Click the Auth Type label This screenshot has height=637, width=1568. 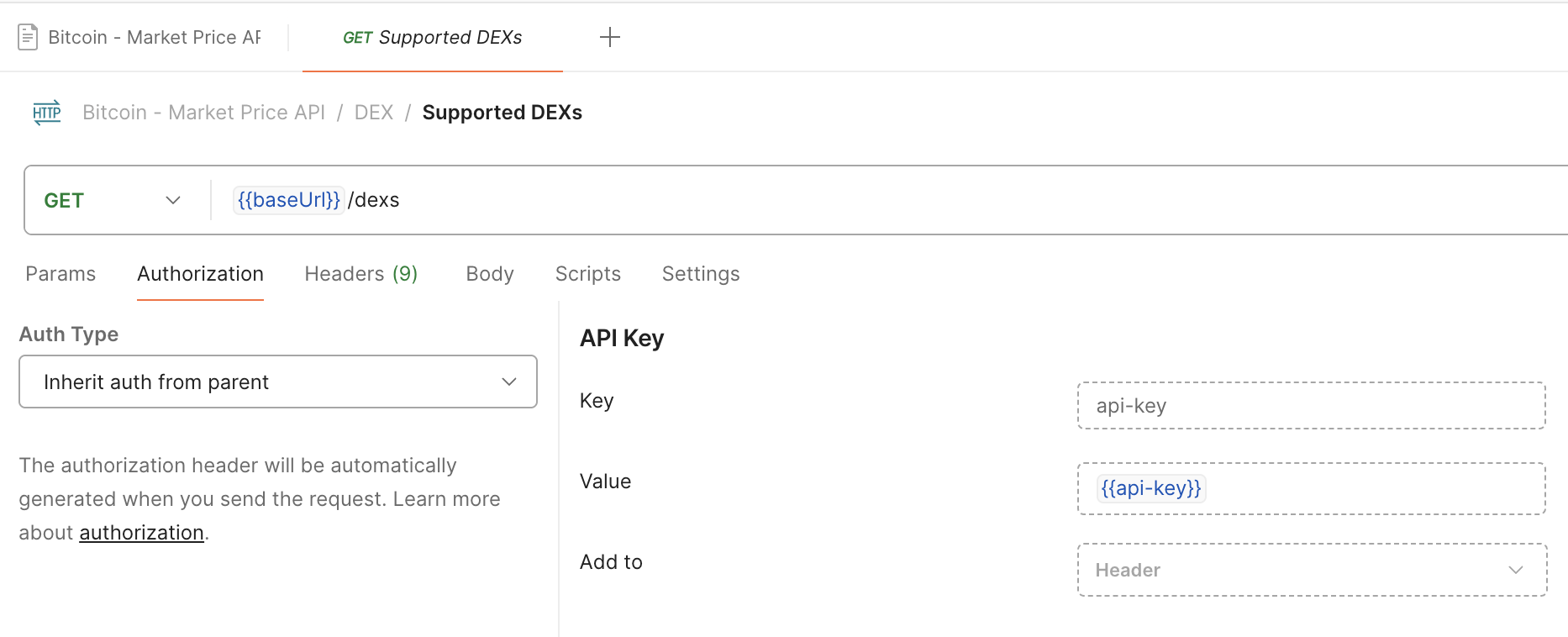69,334
